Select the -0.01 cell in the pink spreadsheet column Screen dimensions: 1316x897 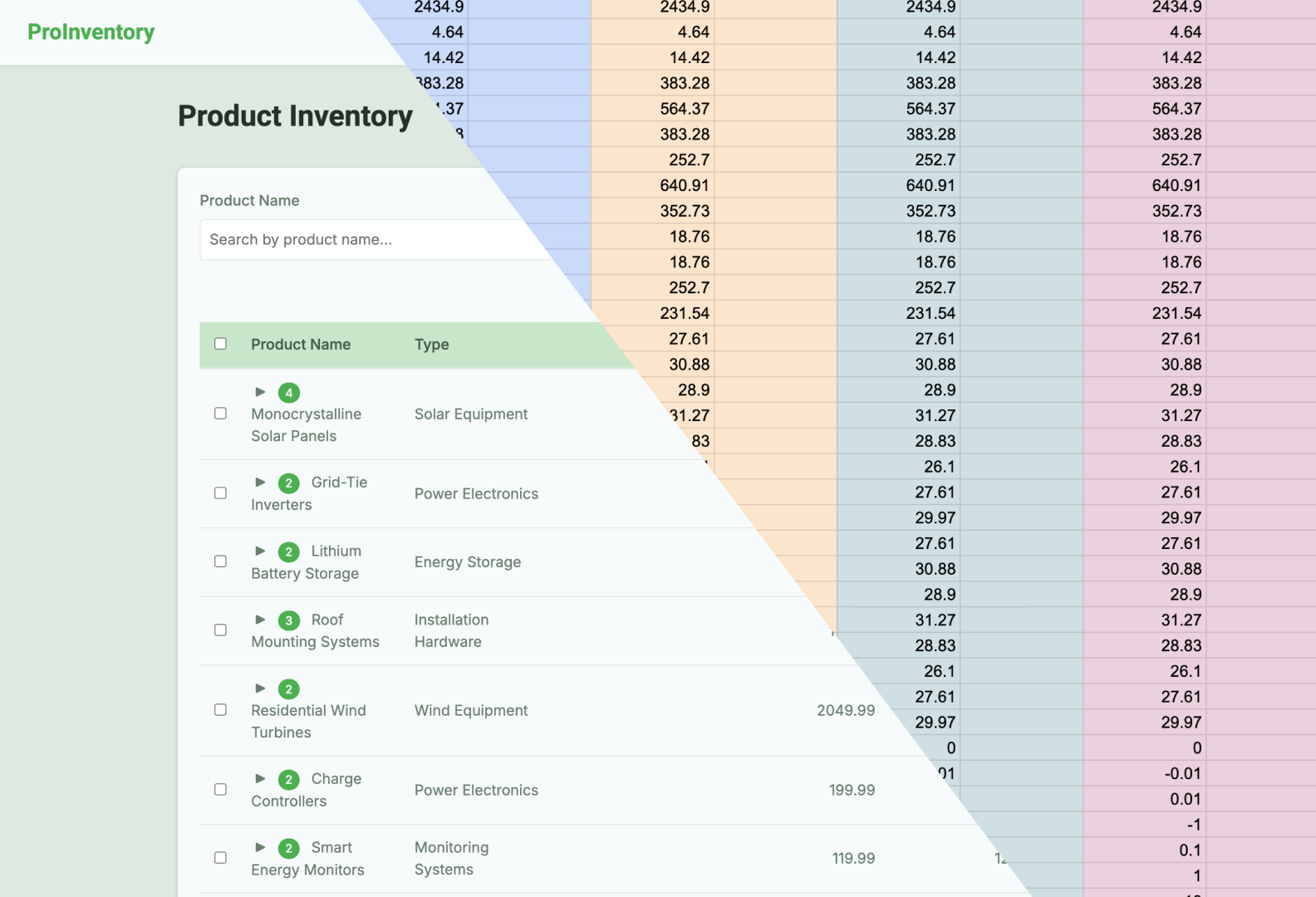[x=1144, y=773]
